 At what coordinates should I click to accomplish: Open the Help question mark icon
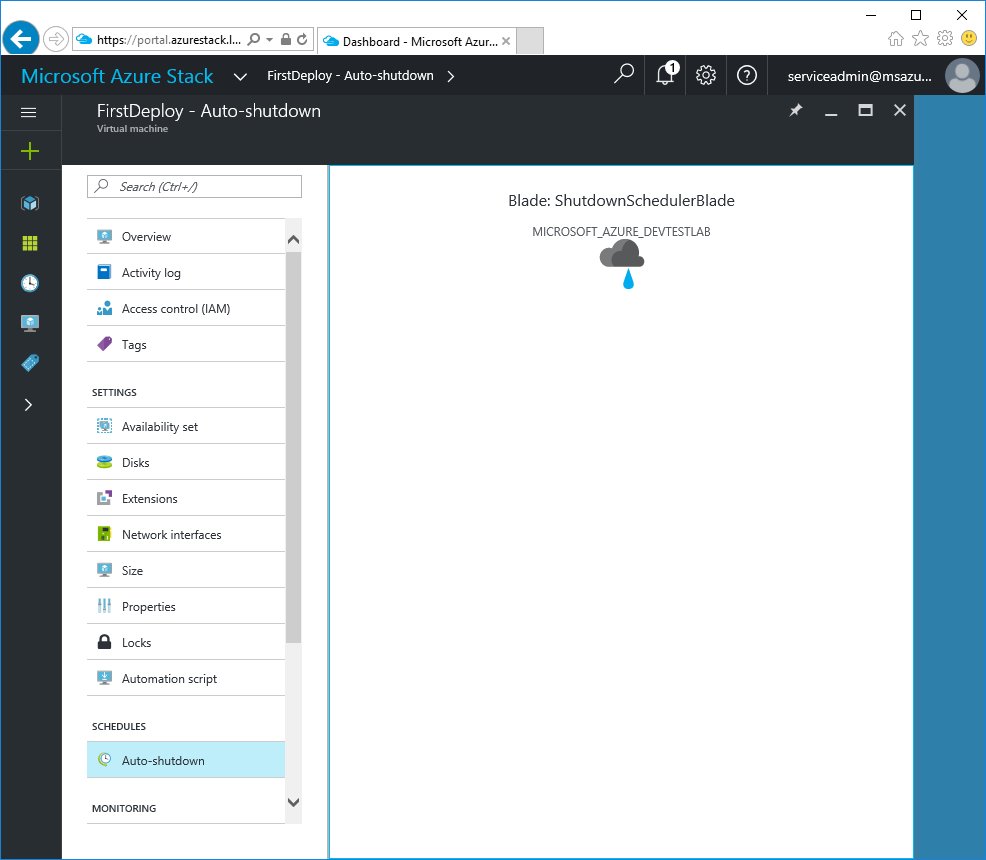(x=746, y=75)
